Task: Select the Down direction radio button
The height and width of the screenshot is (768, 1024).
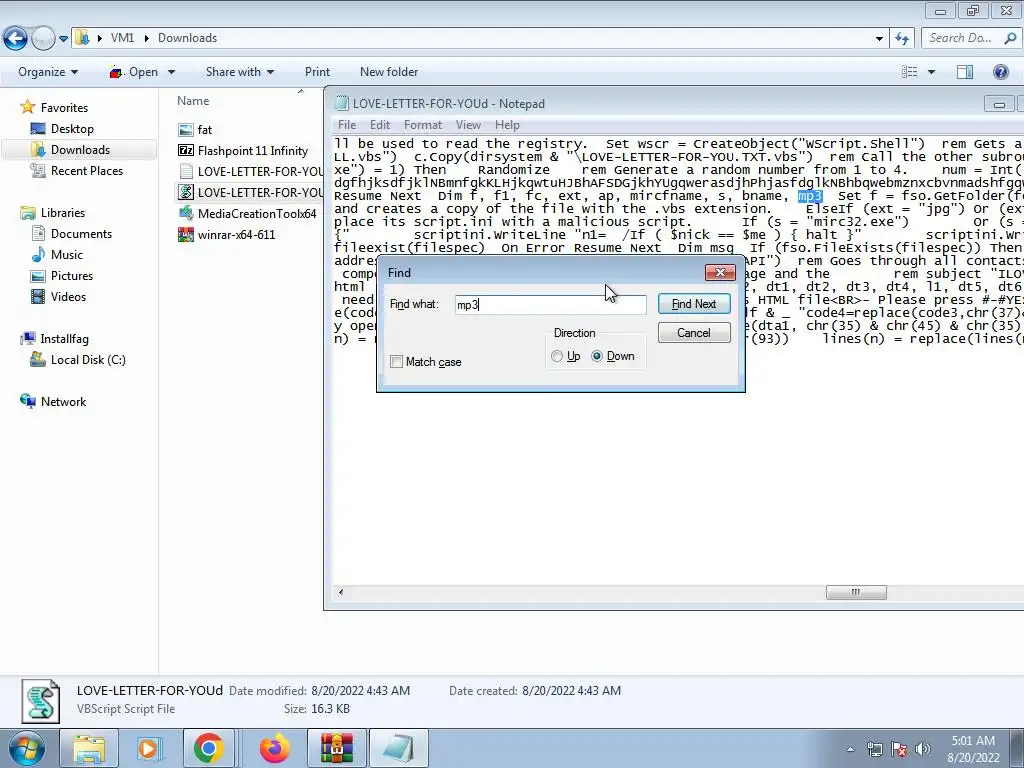Action: coord(597,356)
